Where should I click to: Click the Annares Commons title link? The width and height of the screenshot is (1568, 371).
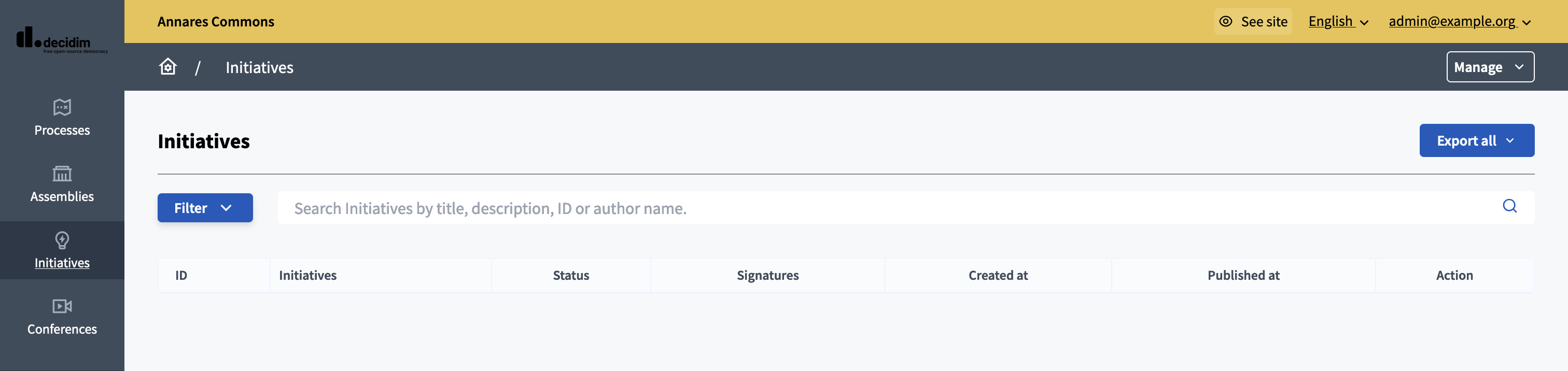tap(216, 21)
